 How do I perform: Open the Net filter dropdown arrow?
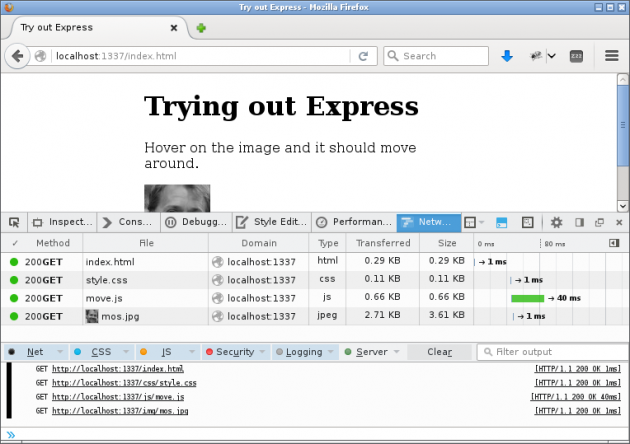click(x=60, y=352)
